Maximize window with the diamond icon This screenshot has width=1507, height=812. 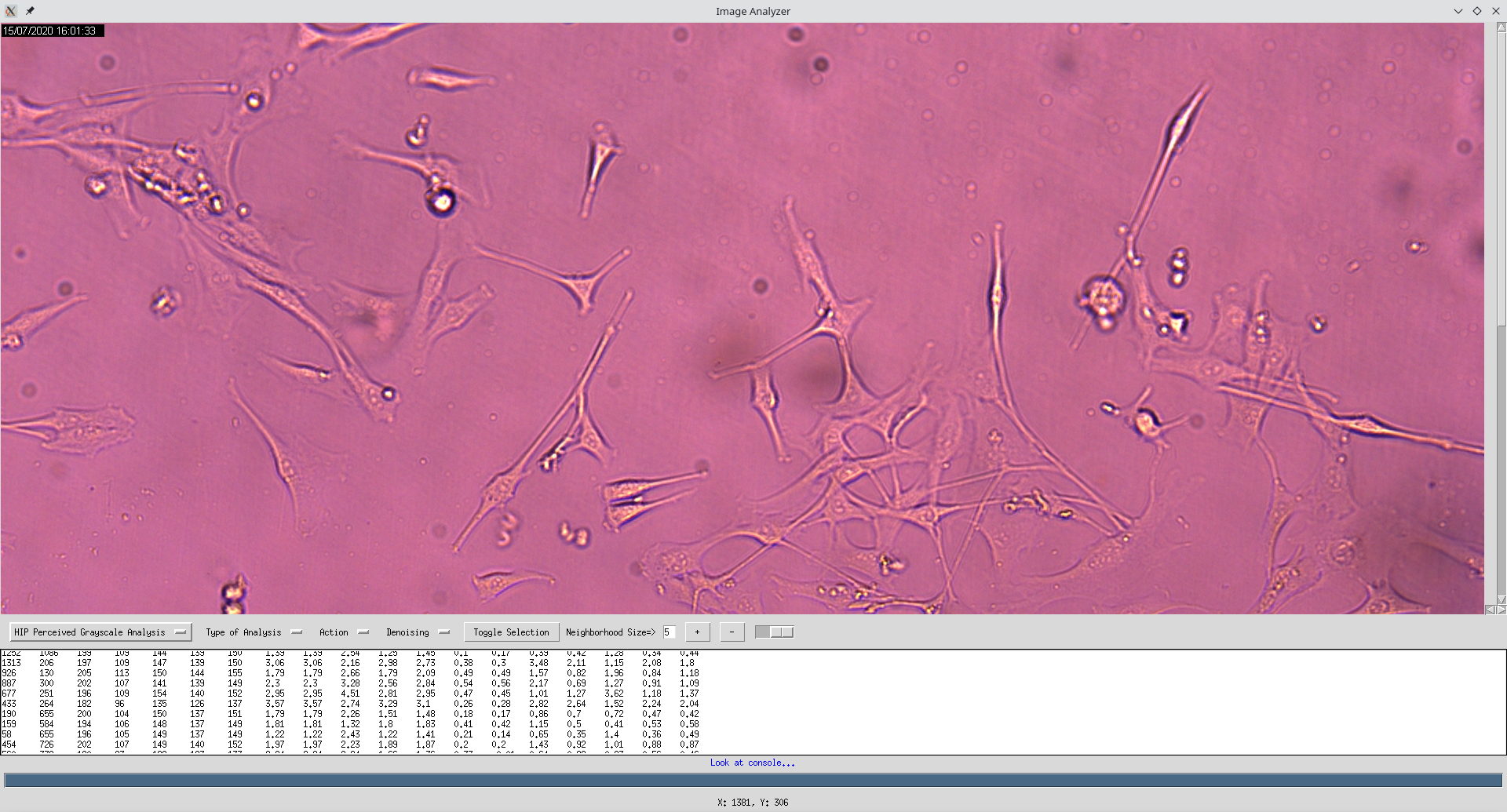(x=1476, y=11)
